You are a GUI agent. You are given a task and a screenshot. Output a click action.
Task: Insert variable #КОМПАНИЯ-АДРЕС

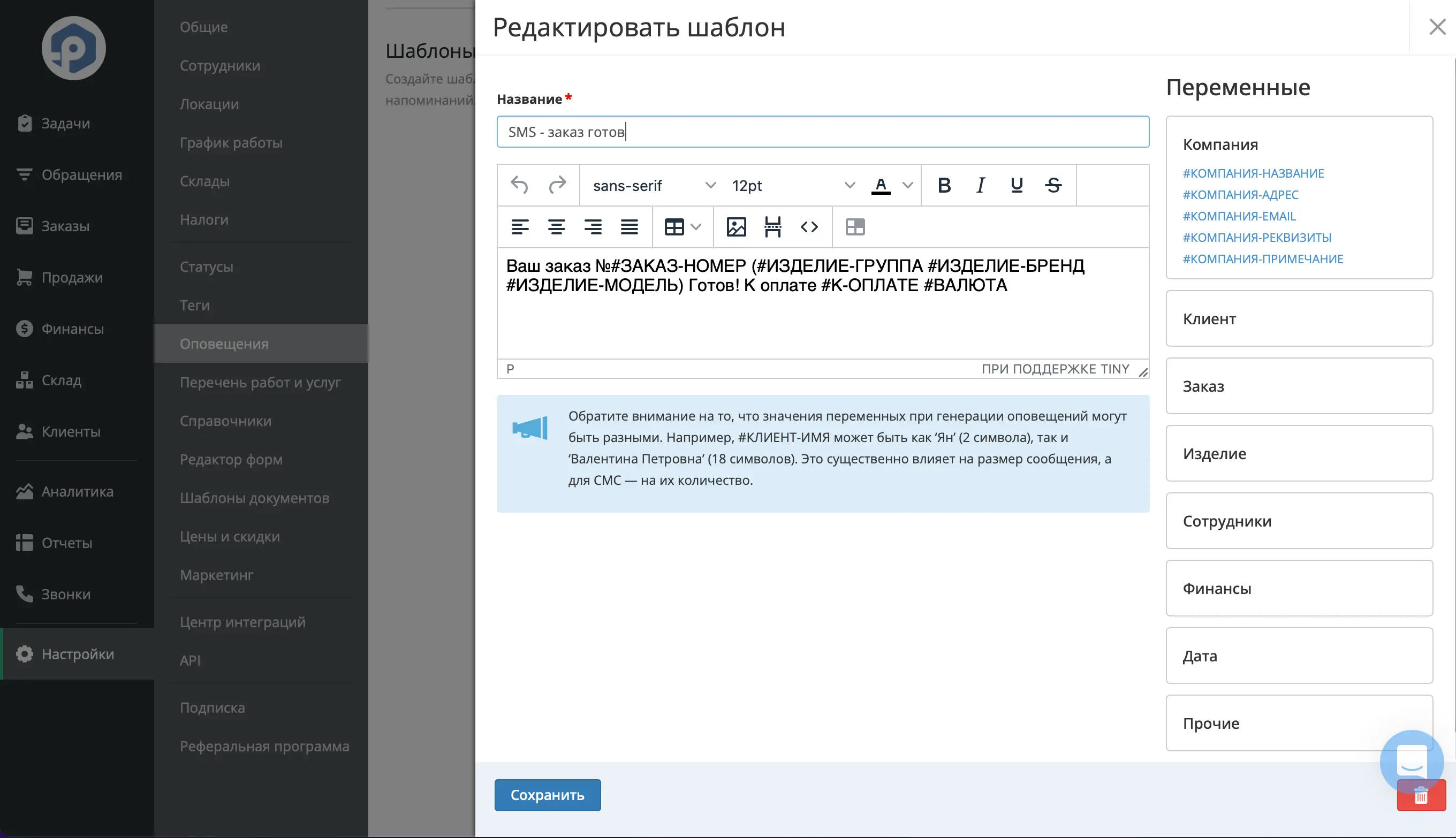1241,195
